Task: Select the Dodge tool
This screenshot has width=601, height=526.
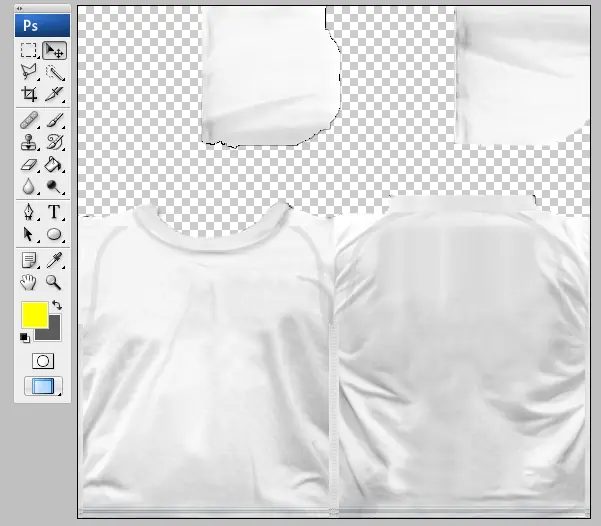Action: (x=54, y=187)
